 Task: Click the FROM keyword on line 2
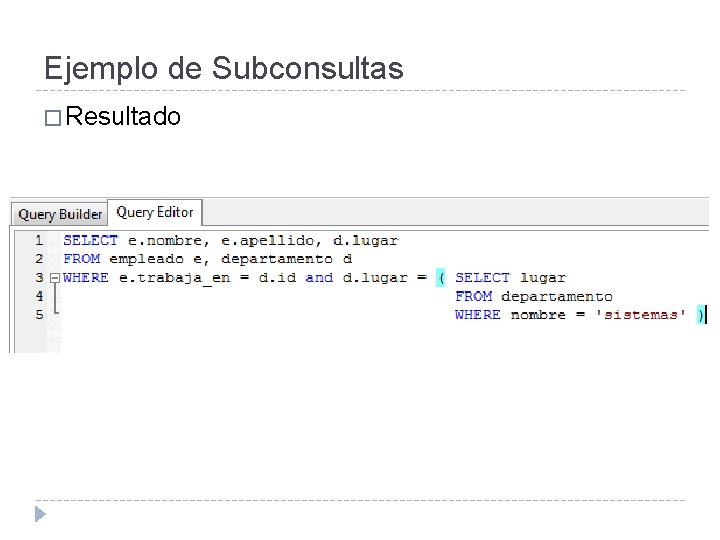point(81,259)
